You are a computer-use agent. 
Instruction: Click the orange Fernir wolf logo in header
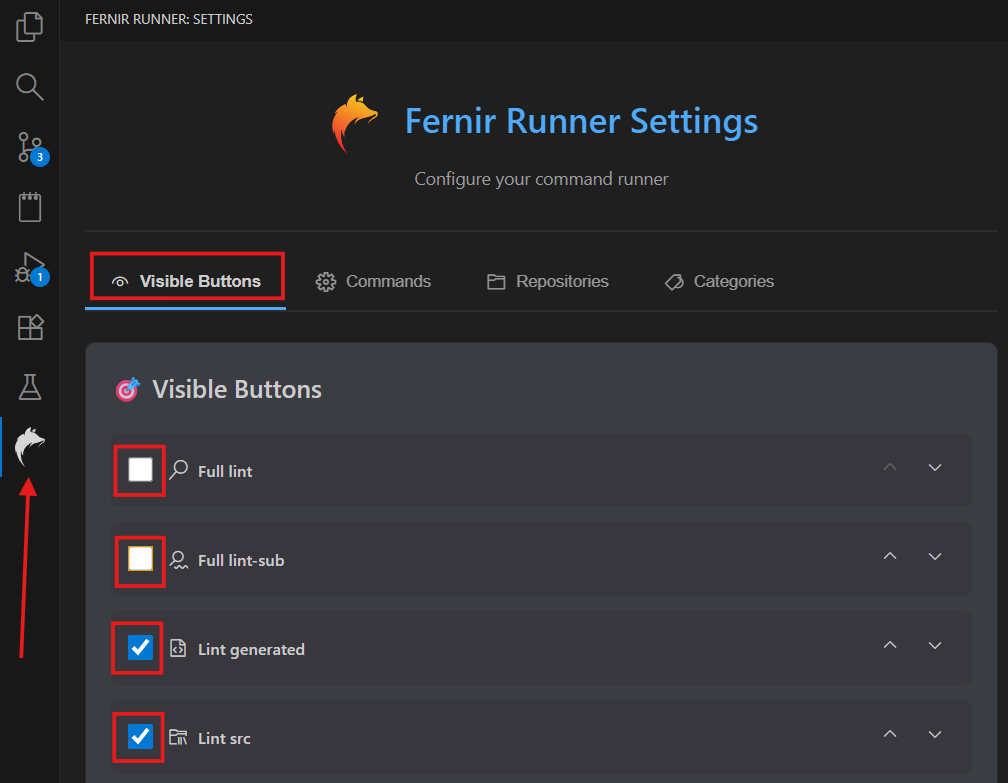(x=354, y=123)
